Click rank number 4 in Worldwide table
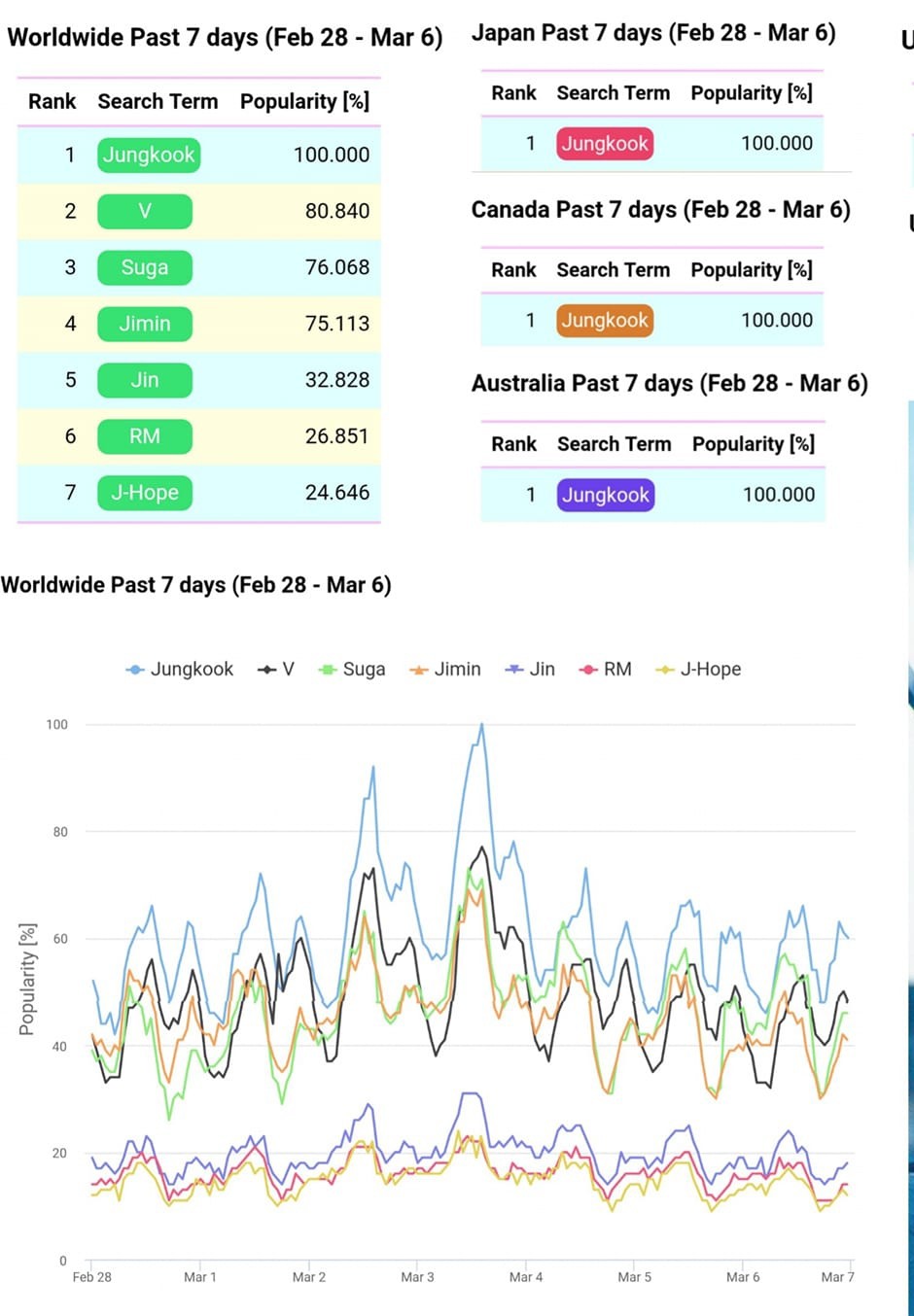The width and height of the screenshot is (914, 1316). coord(70,324)
